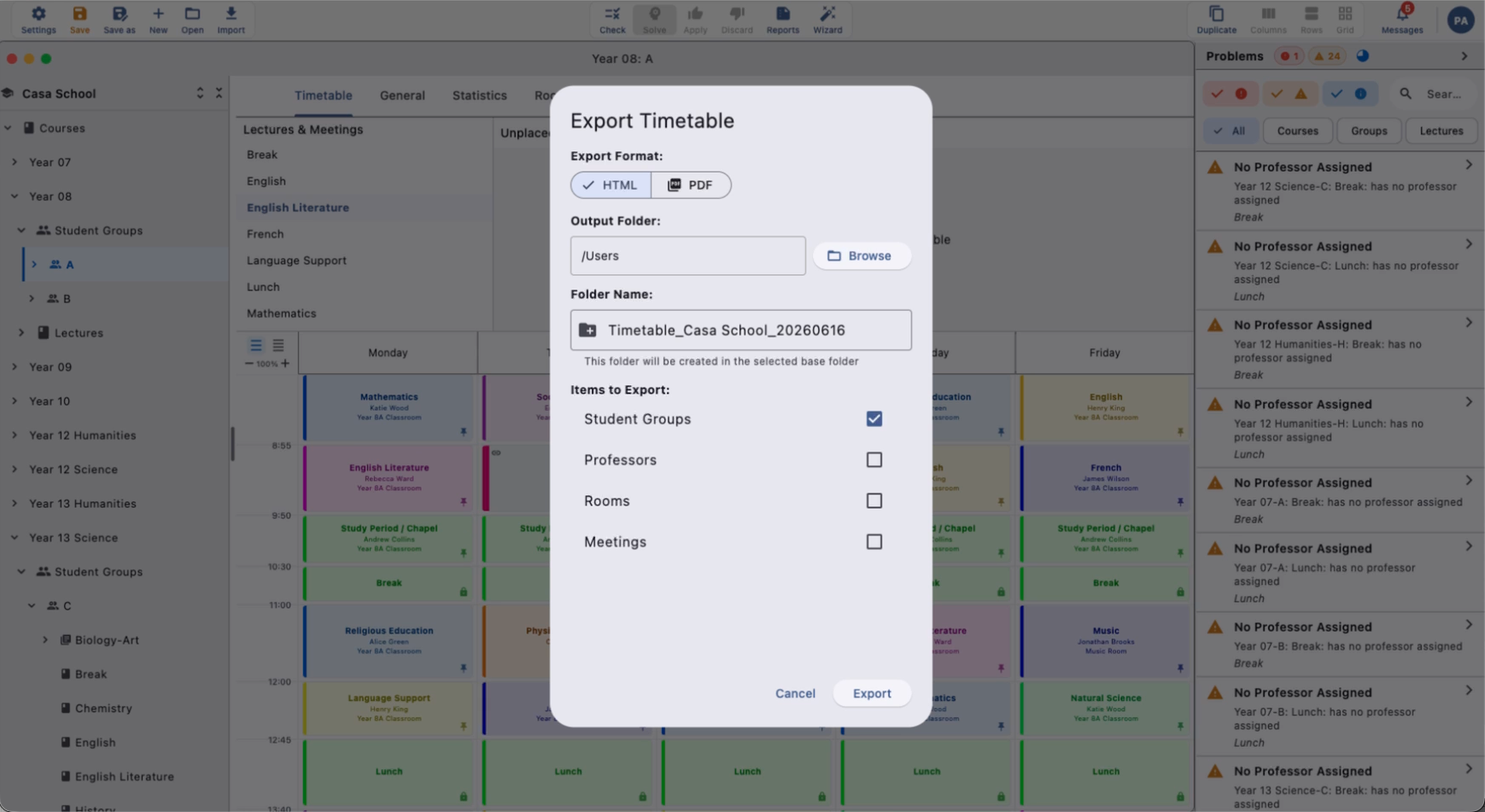This screenshot has height=812, width=1485.
Task: Filter problems by Lectures
Action: [x=1441, y=131]
